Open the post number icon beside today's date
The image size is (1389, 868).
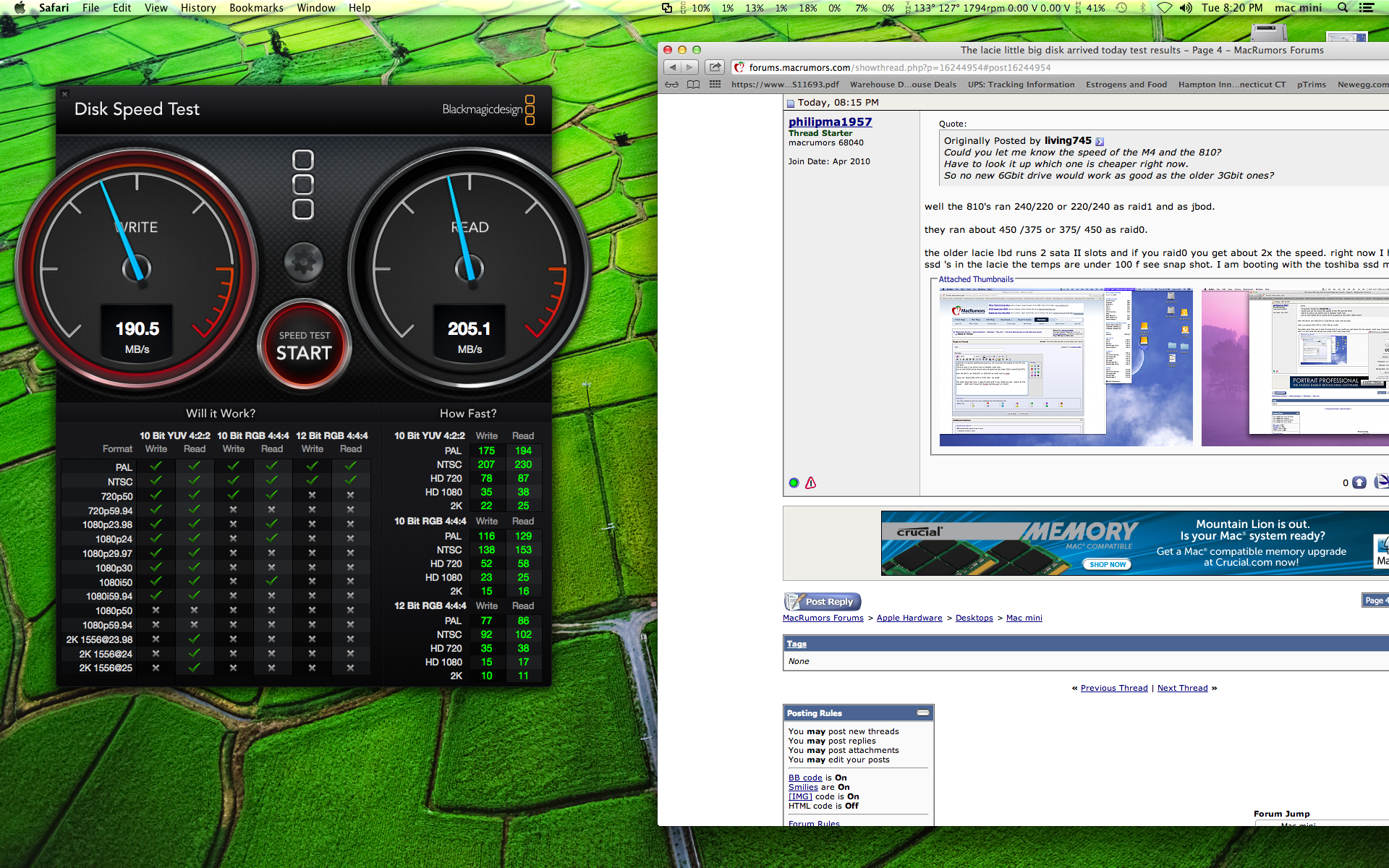(x=791, y=103)
